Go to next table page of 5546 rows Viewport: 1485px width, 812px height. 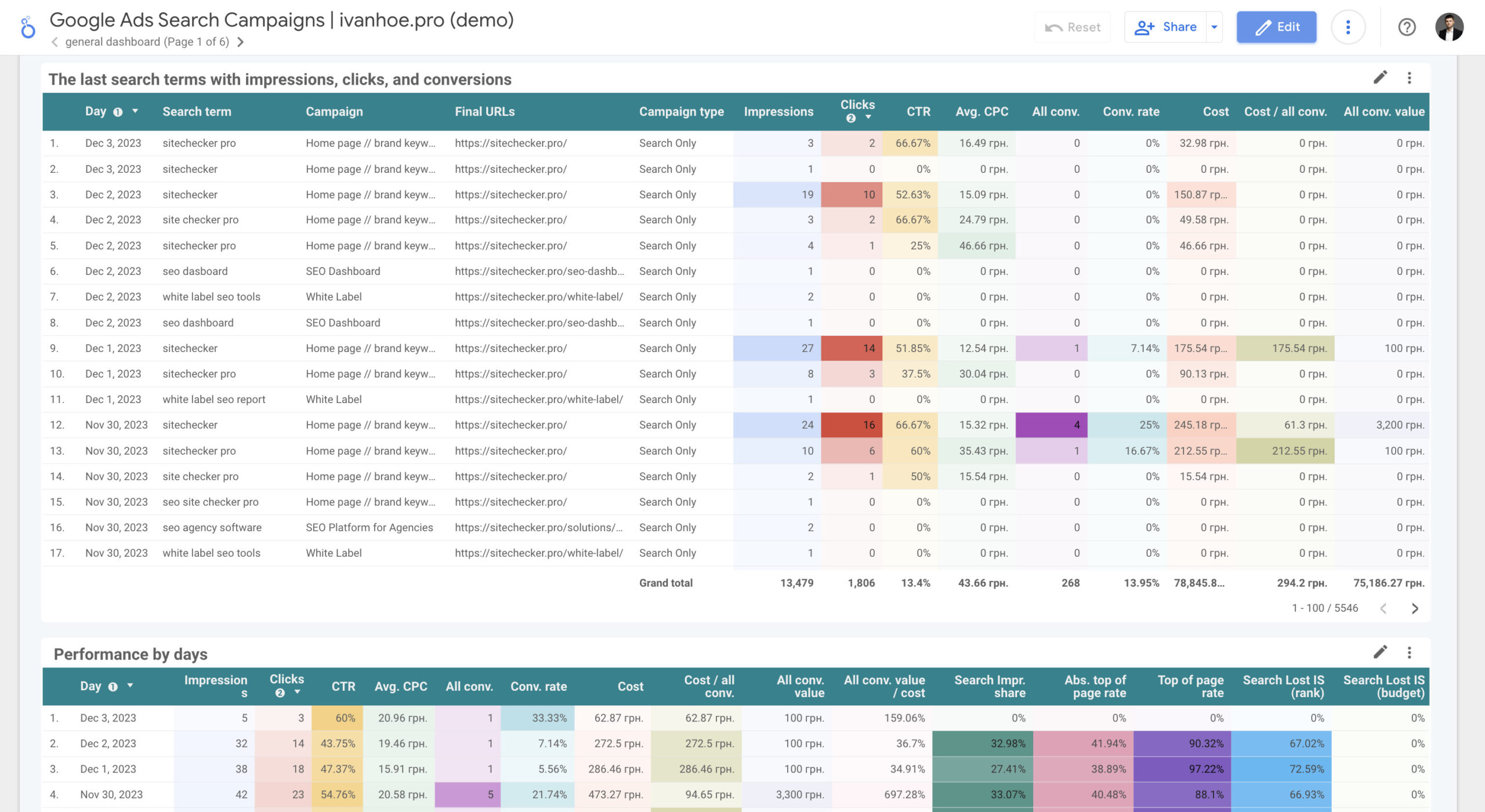[1415, 608]
